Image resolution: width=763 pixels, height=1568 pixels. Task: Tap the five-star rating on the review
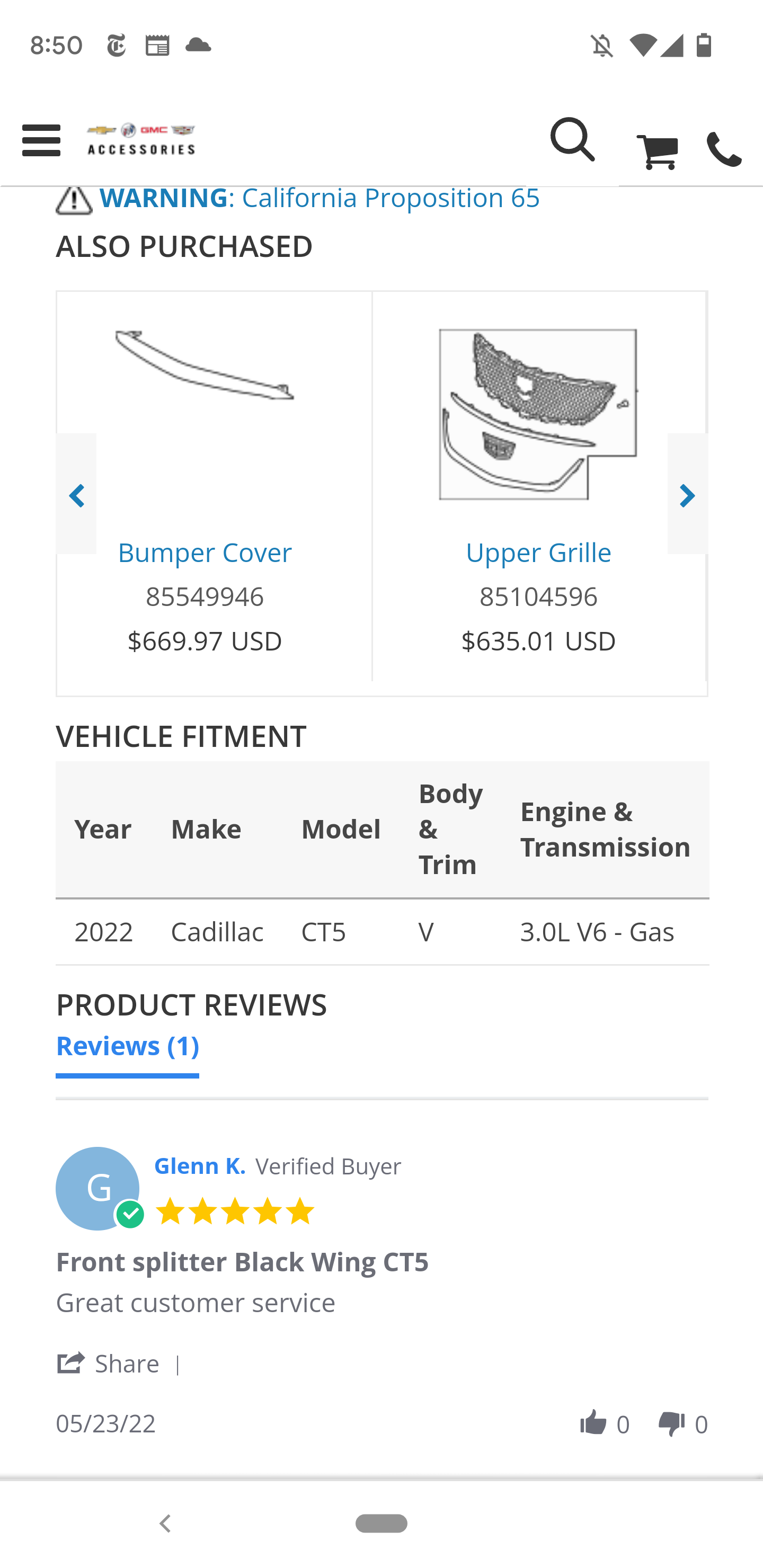pos(235,1211)
